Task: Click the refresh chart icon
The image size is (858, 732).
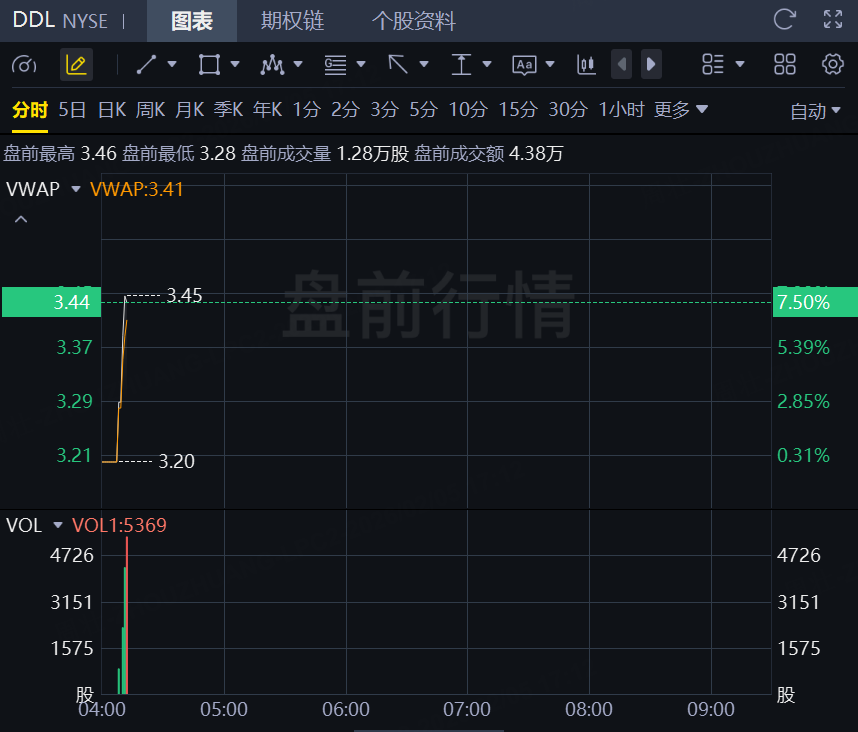Action: (784, 20)
